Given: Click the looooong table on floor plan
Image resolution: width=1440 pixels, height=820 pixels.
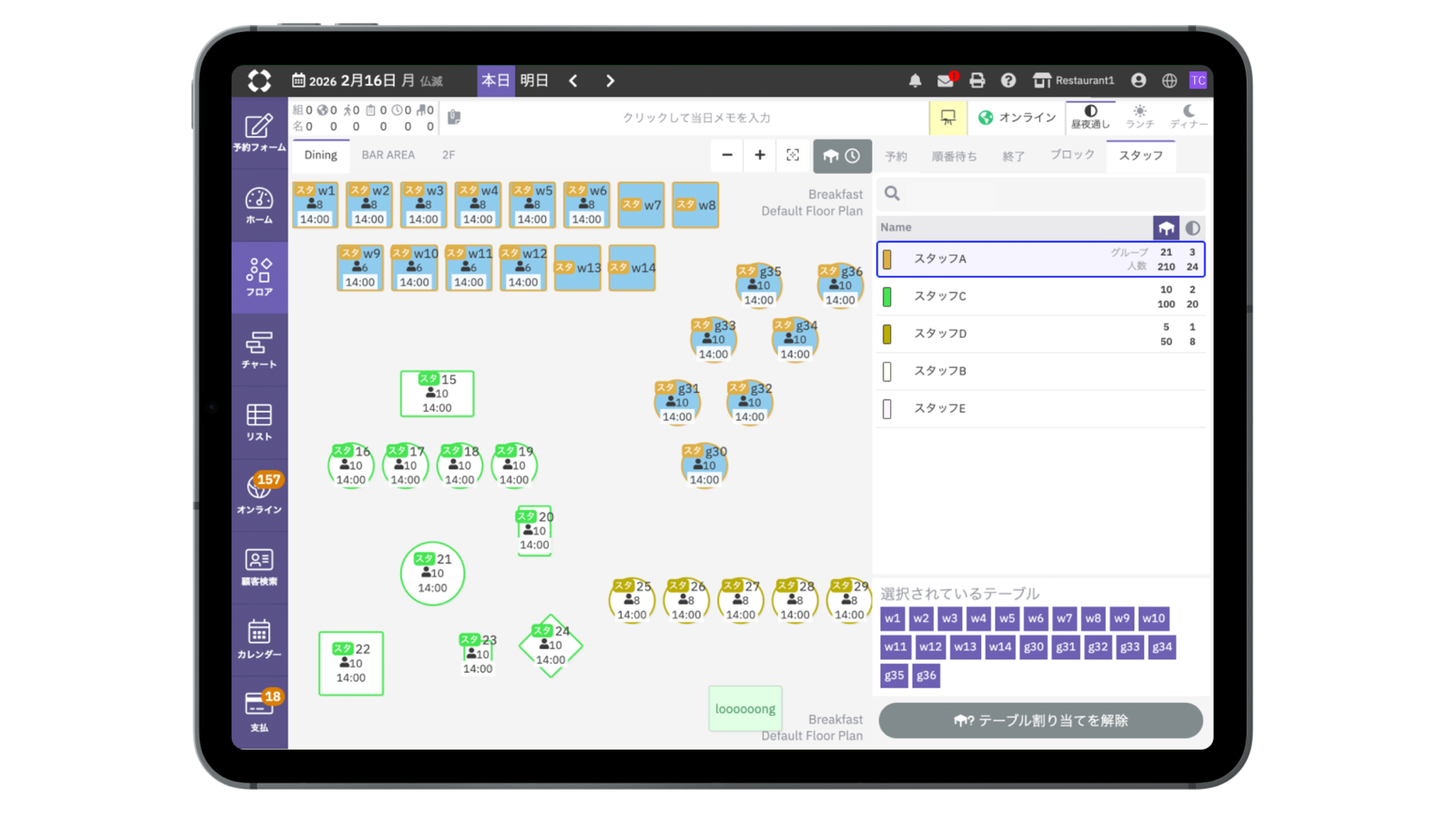Looking at the screenshot, I should [745, 709].
